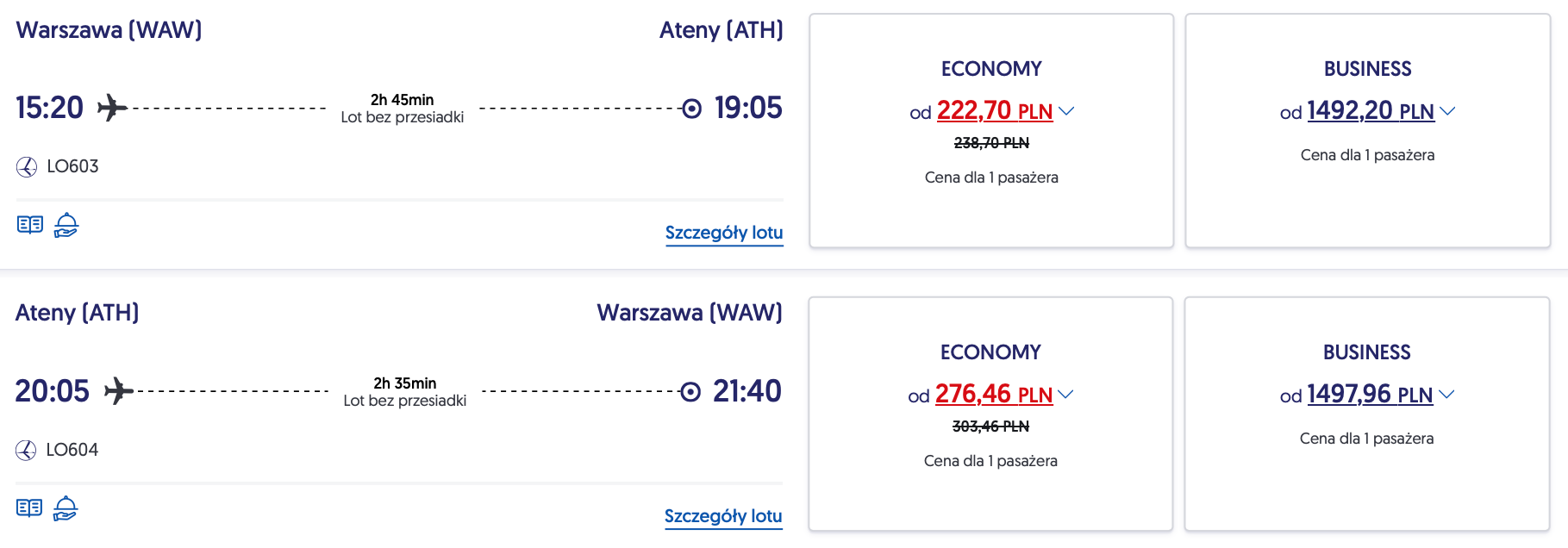Select the BUSINESS heading on the Ateny–Warszawa flight
Image resolution: width=1568 pixels, height=548 pixels.
click(1366, 352)
